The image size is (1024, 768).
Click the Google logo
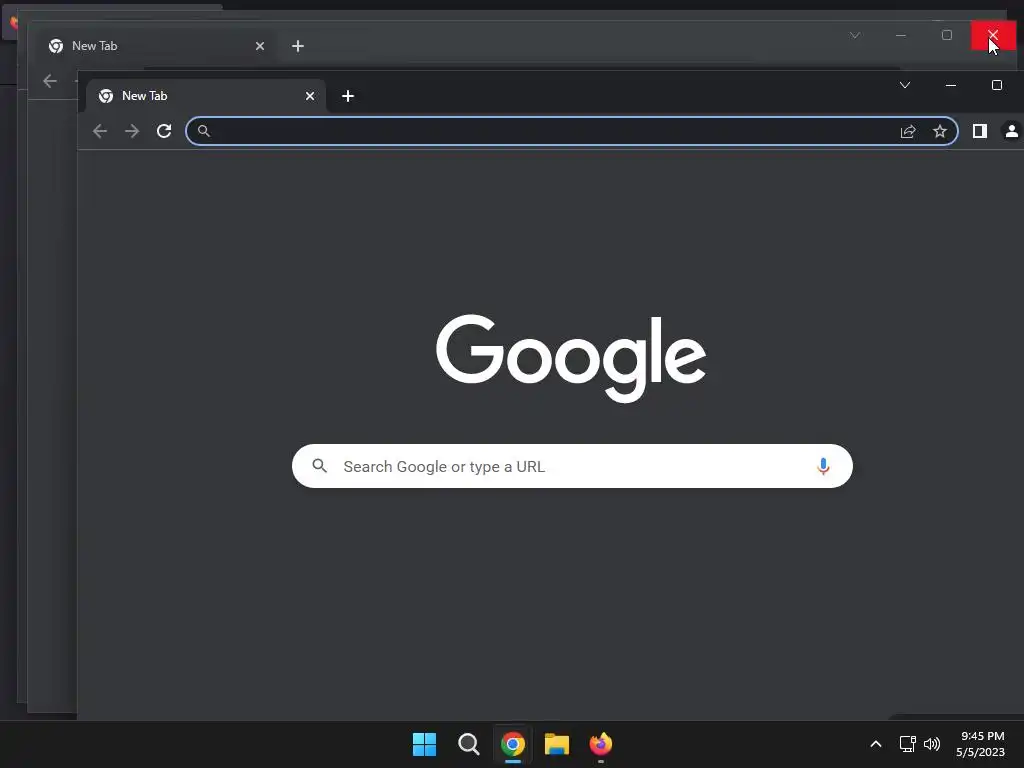571,358
